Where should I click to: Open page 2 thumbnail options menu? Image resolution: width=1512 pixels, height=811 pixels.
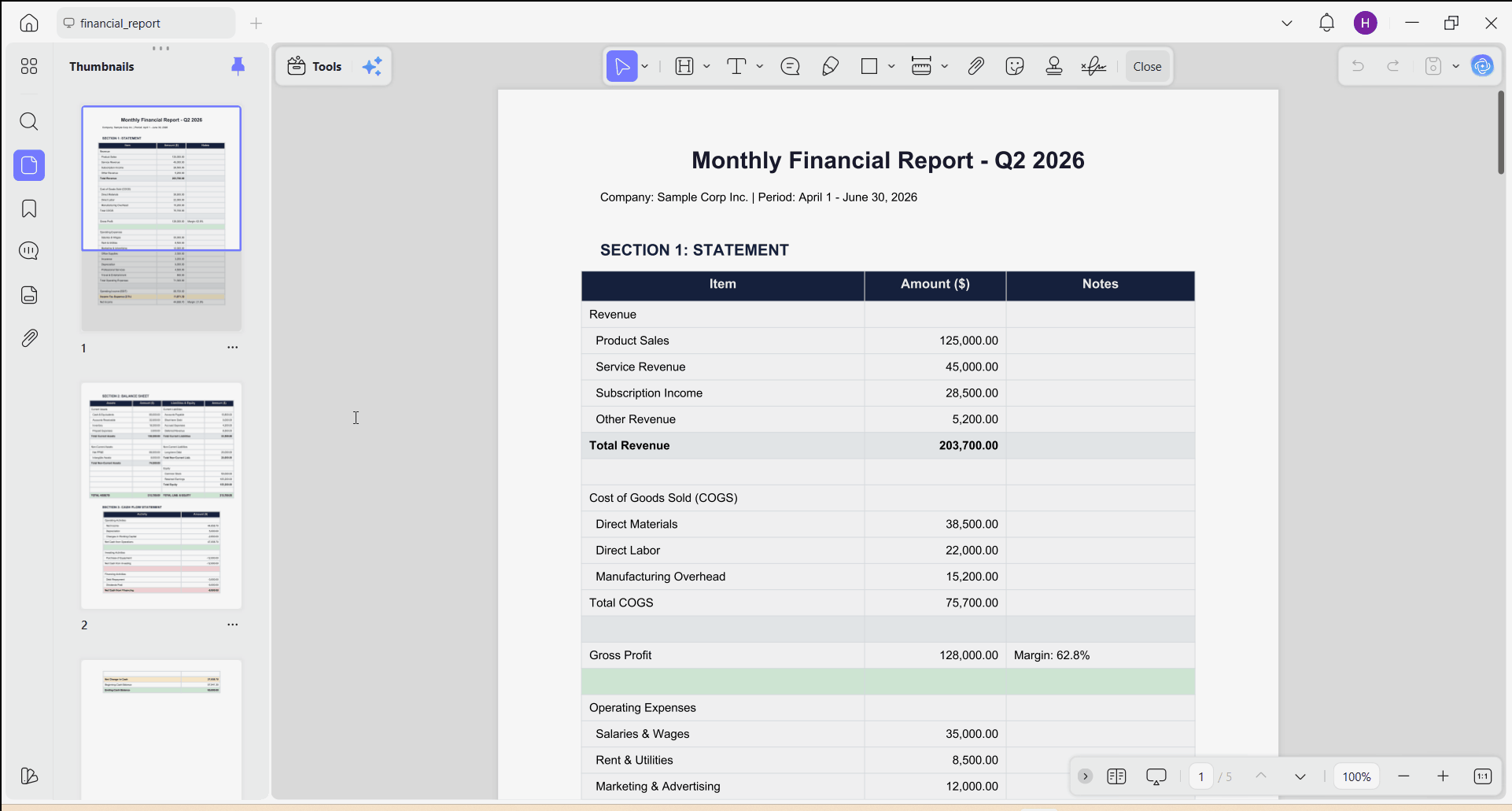click(x=233, y=625)
